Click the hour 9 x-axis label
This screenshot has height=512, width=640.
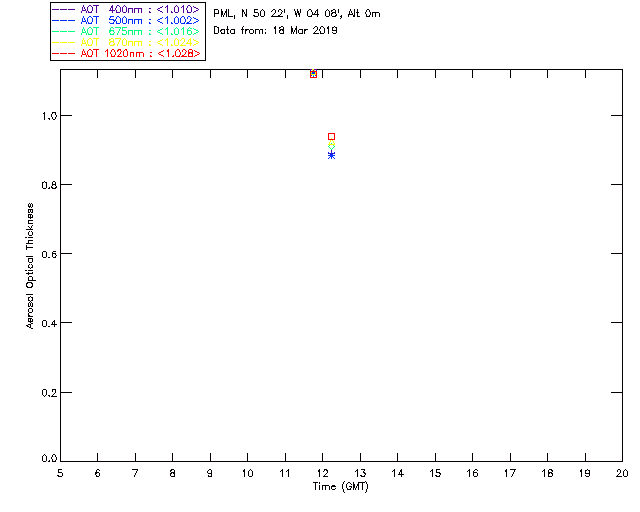pos(210,473)
